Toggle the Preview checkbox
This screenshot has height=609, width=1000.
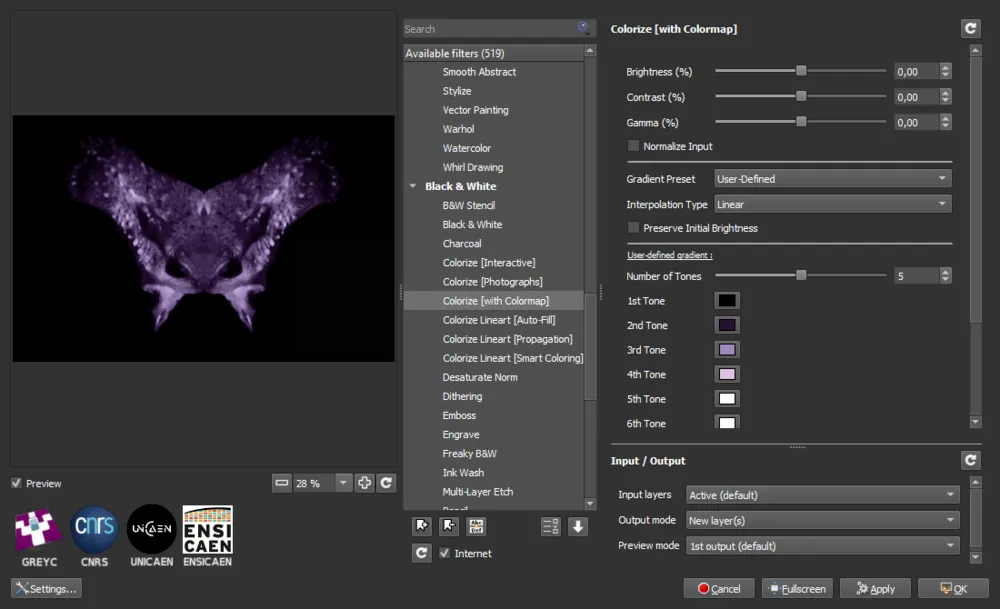(17, 483)
